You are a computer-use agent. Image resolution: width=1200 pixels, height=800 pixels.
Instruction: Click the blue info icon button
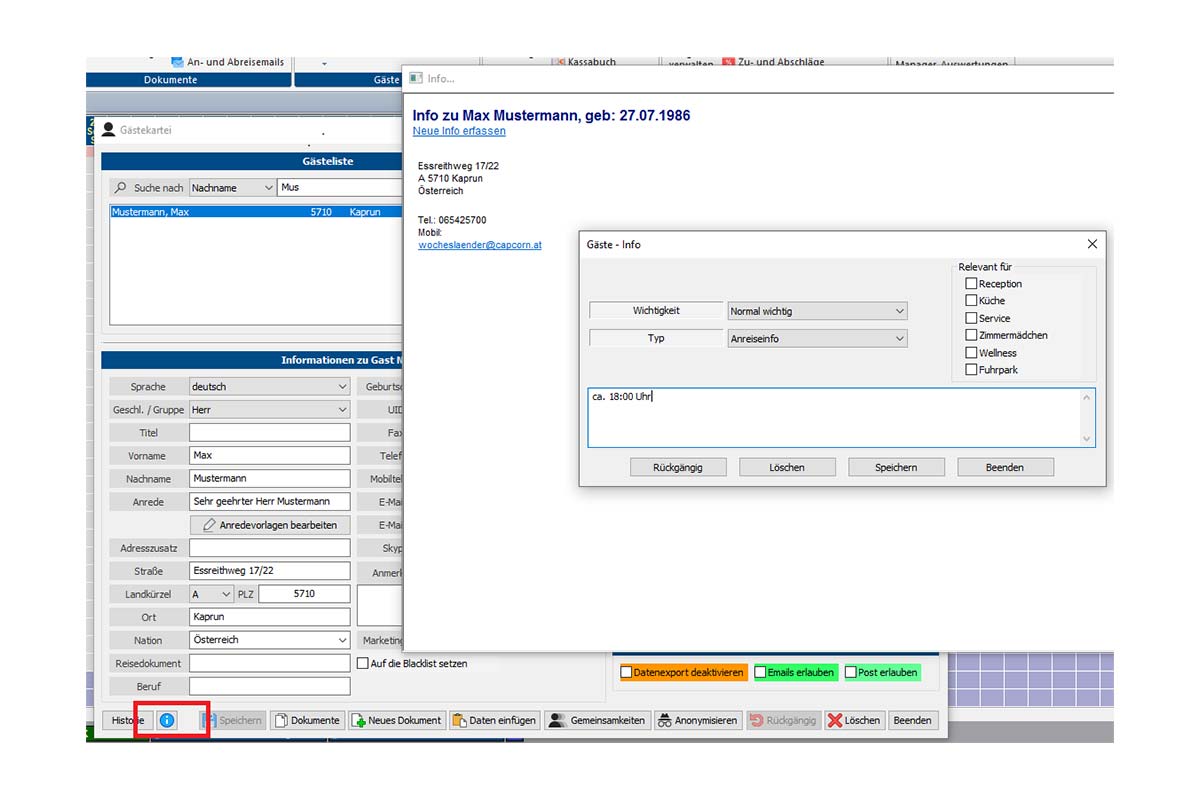pos(167,720)
